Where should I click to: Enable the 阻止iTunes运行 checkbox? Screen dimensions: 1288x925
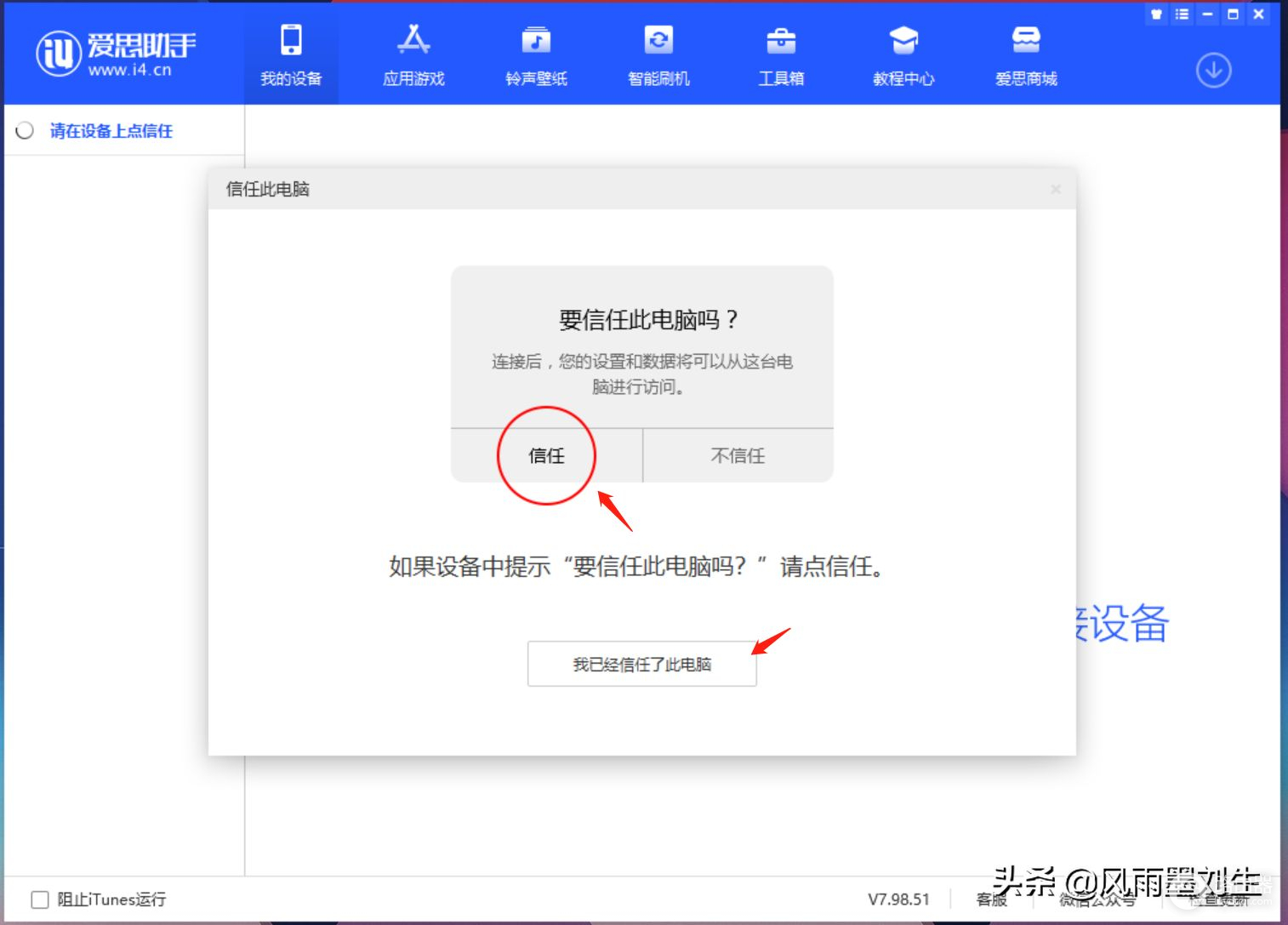[x=40, y=899]
